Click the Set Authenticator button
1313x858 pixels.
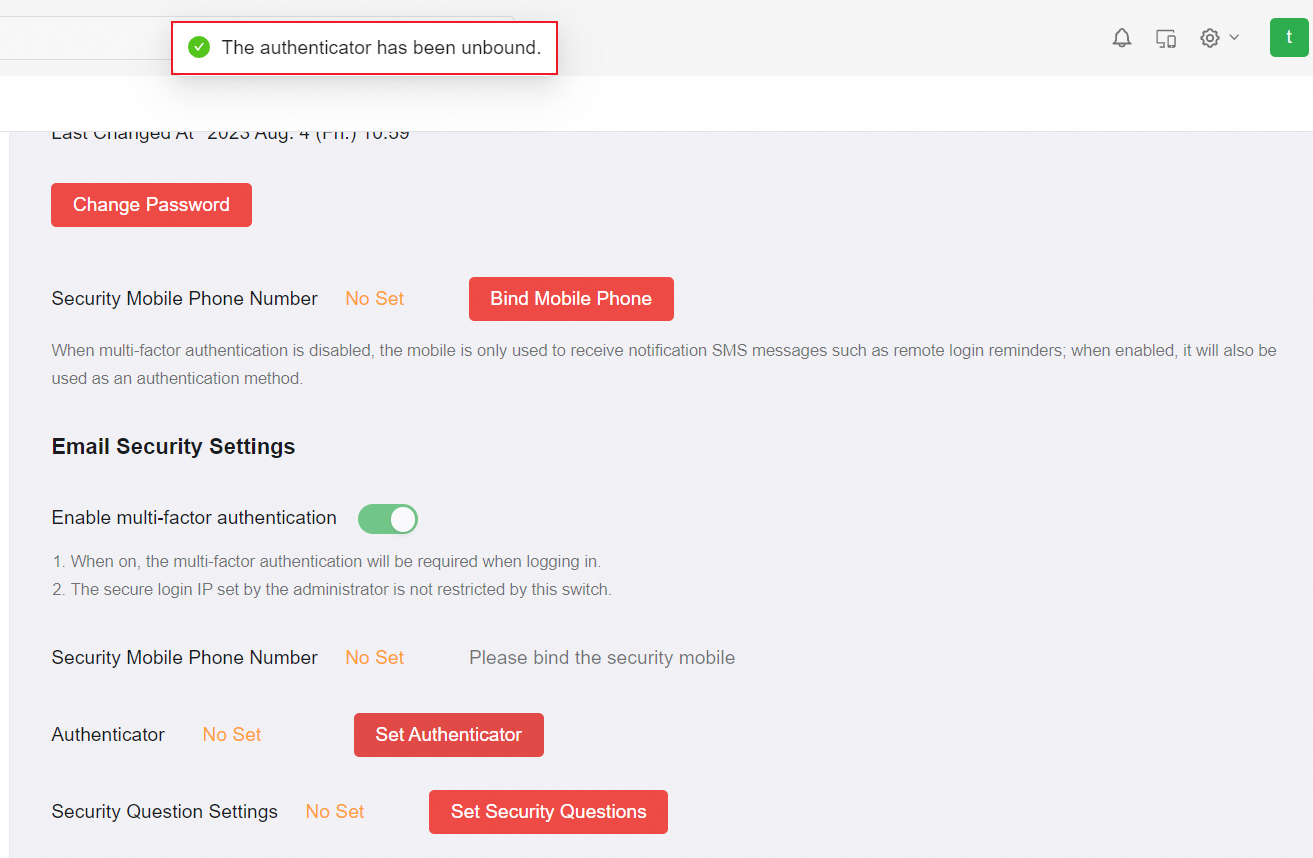point(449,735)
